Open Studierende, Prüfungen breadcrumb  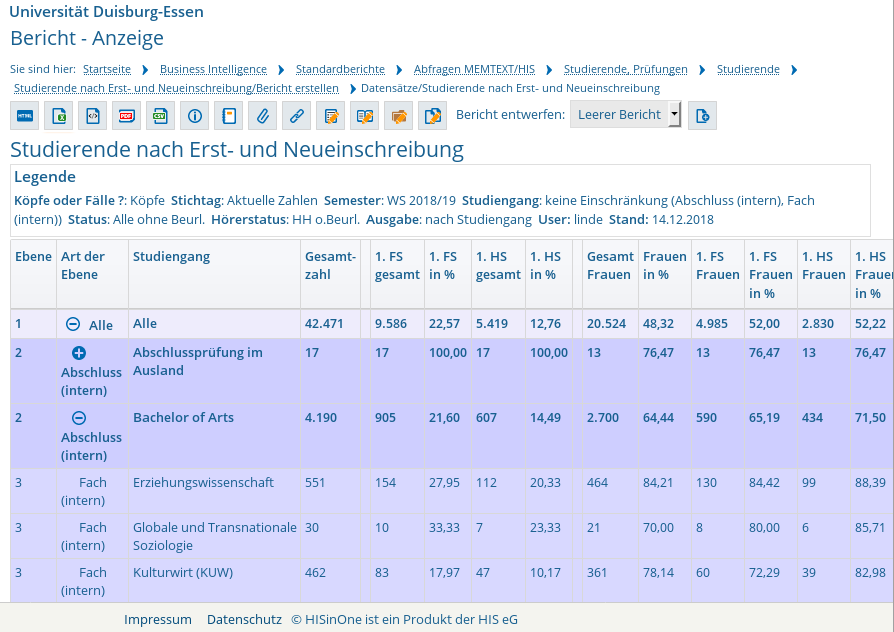(x=625, y=69)
